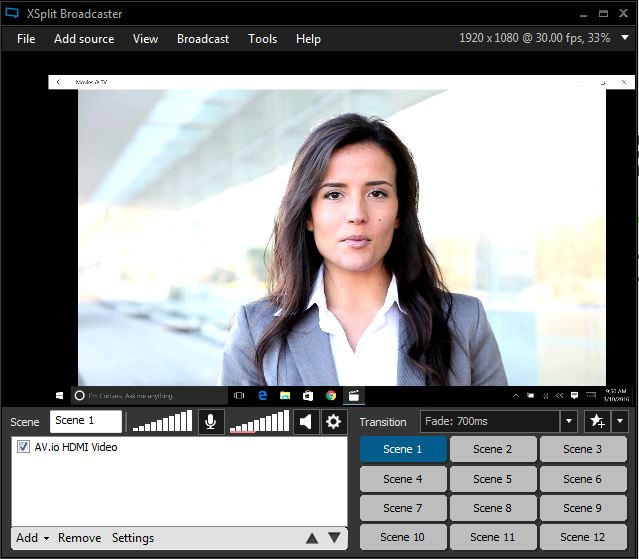Click the favorite transition star icon
Image resolution: width=639 pixels, height=559 pixels.
pos(595,422)
